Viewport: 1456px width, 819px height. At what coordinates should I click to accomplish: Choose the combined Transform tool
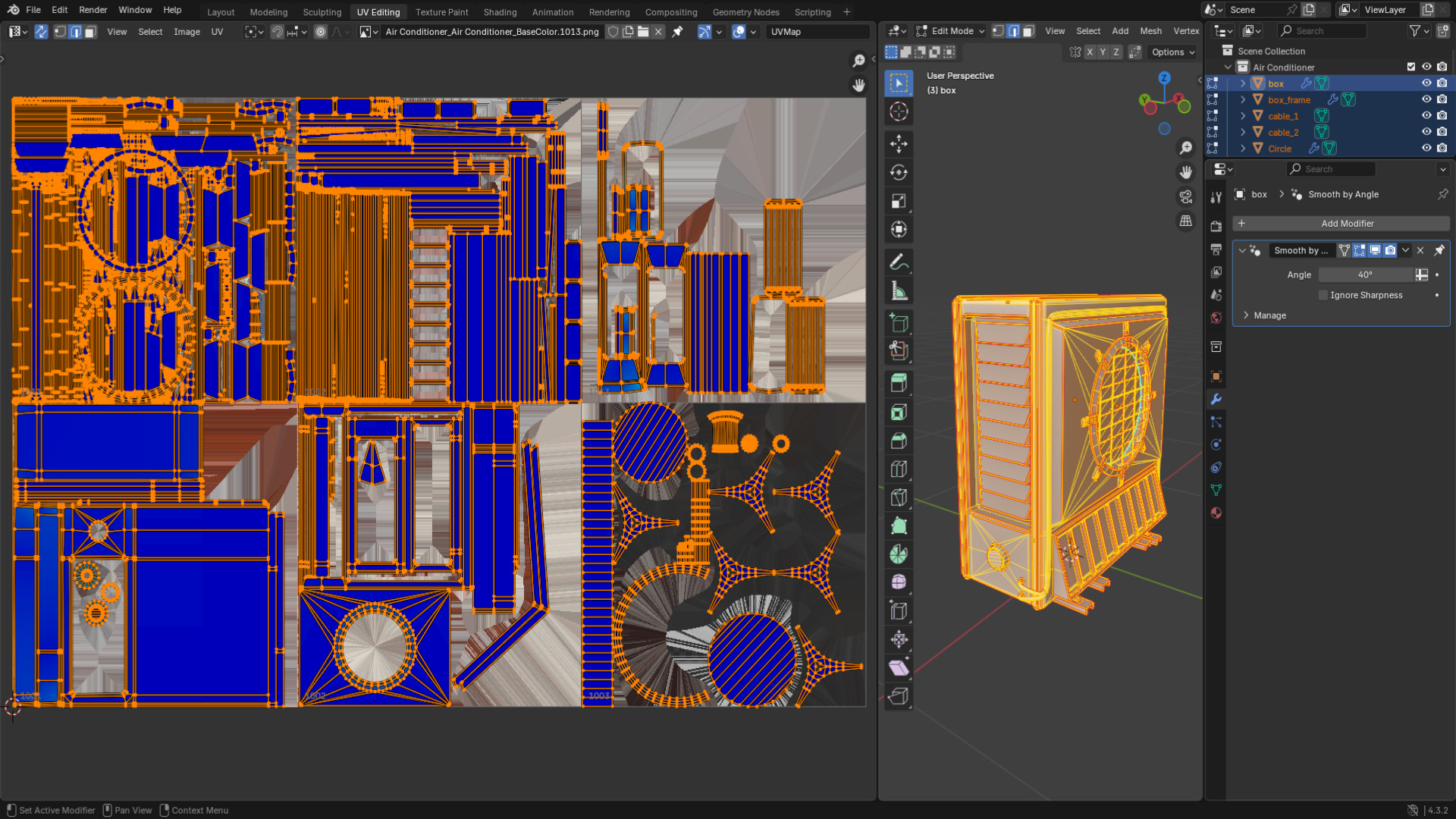tap(899, 230)
